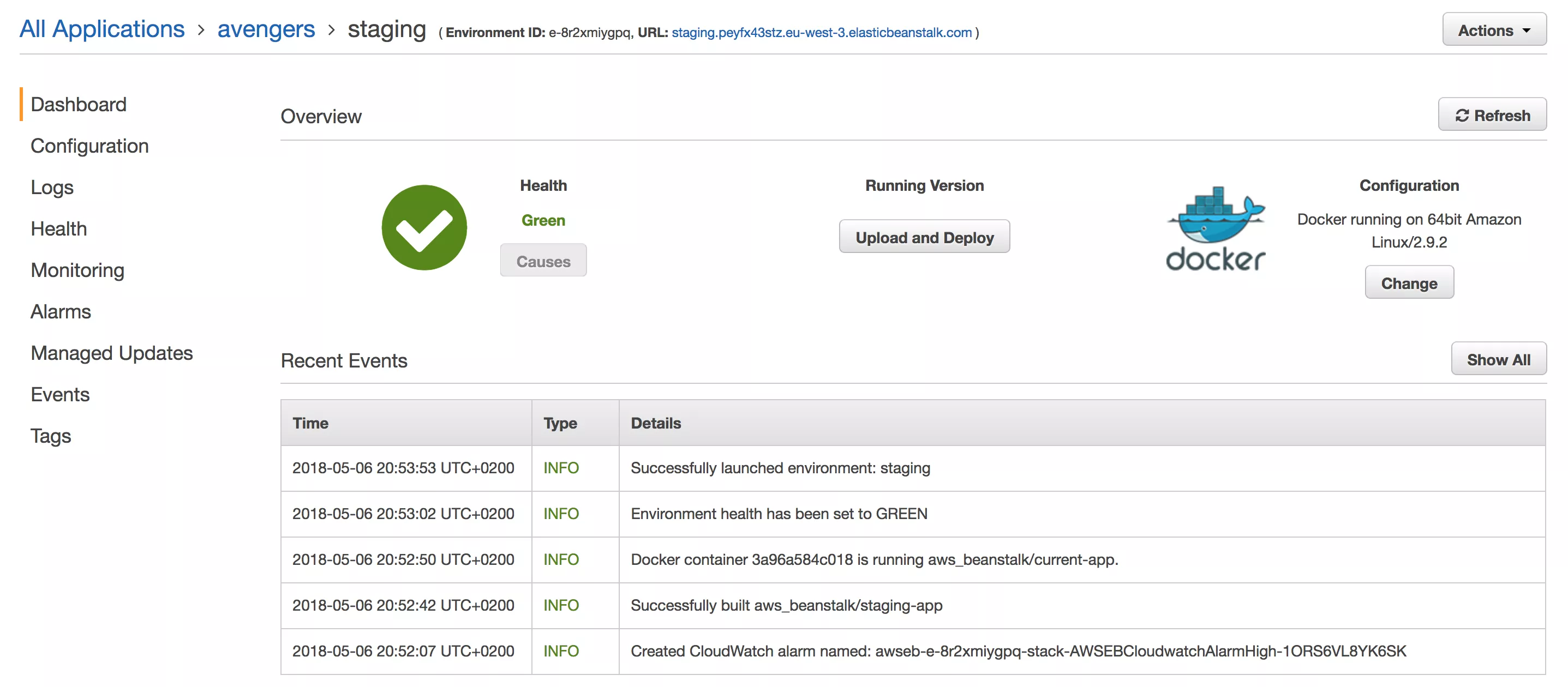
Task: Change the Docker platform configuration
Action: 1409,282
